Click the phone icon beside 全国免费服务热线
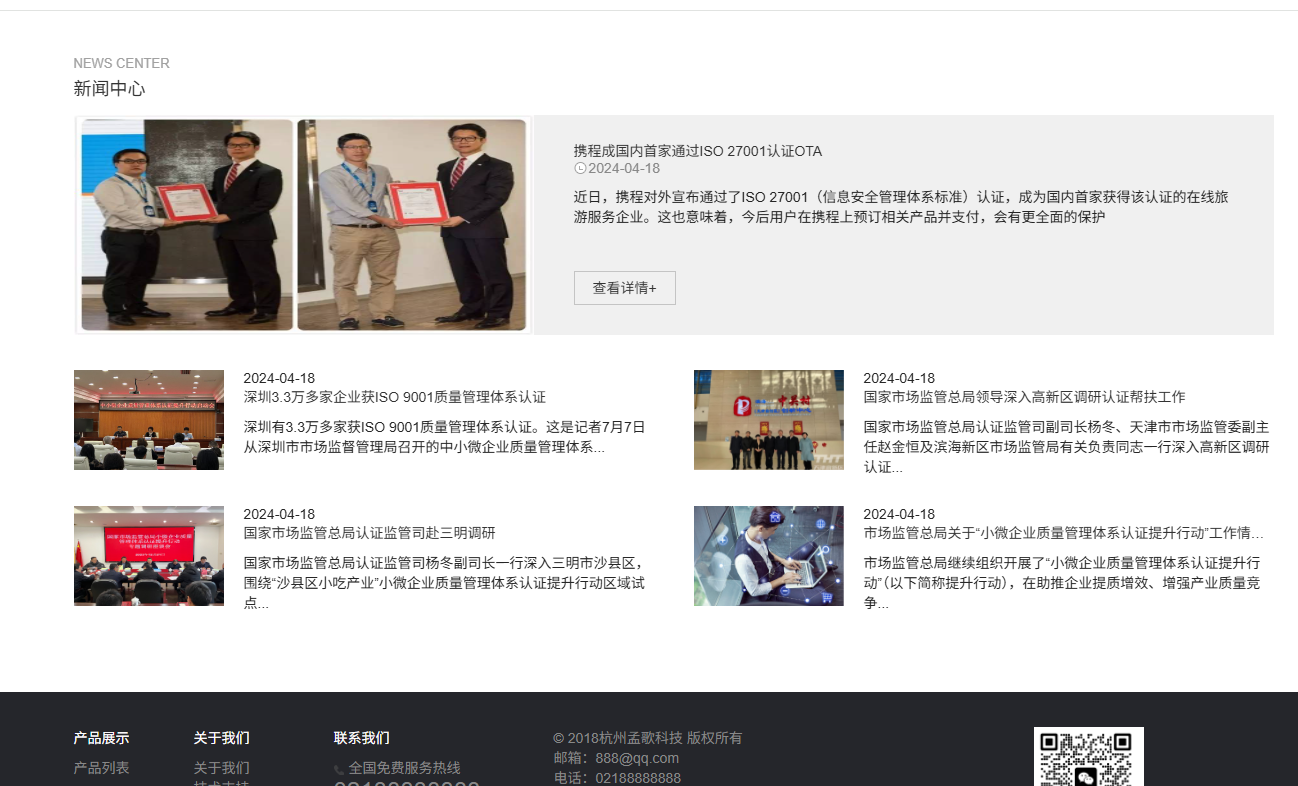This screenshot has width=1298, height=786. tap(339, 770)
